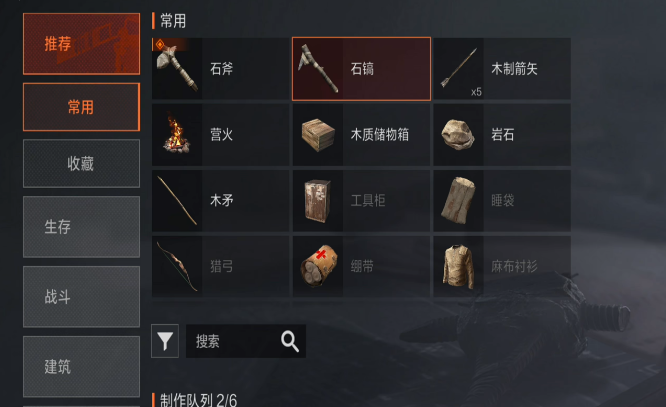Choose the rock (岩石) icon
The height and width of the screenshot is (407, 666).
click(x=459, y=135)
